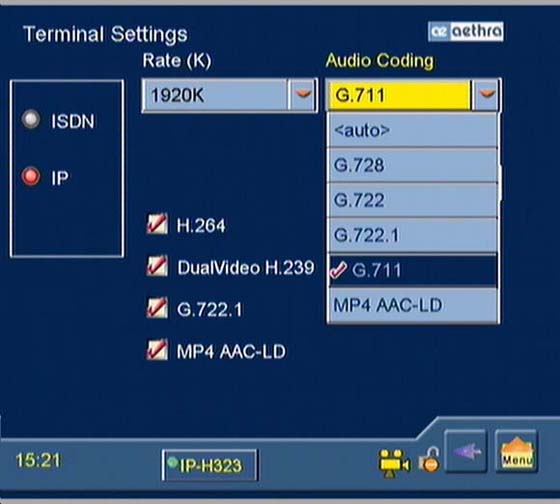Viewport: 560px width, 504px height.
Task: Expand the Rate (K) dropdown arrow
Action: (x=302, y=95)
